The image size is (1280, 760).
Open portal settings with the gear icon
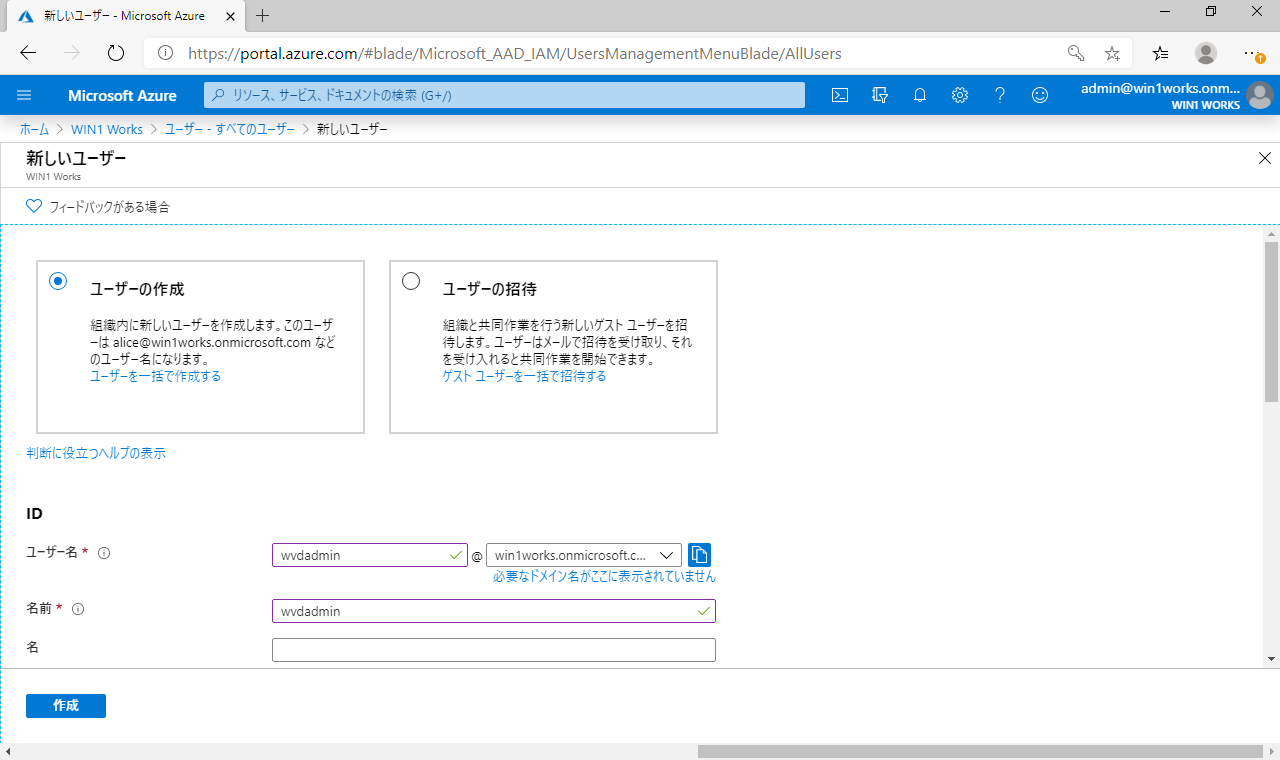coord(960,95)
